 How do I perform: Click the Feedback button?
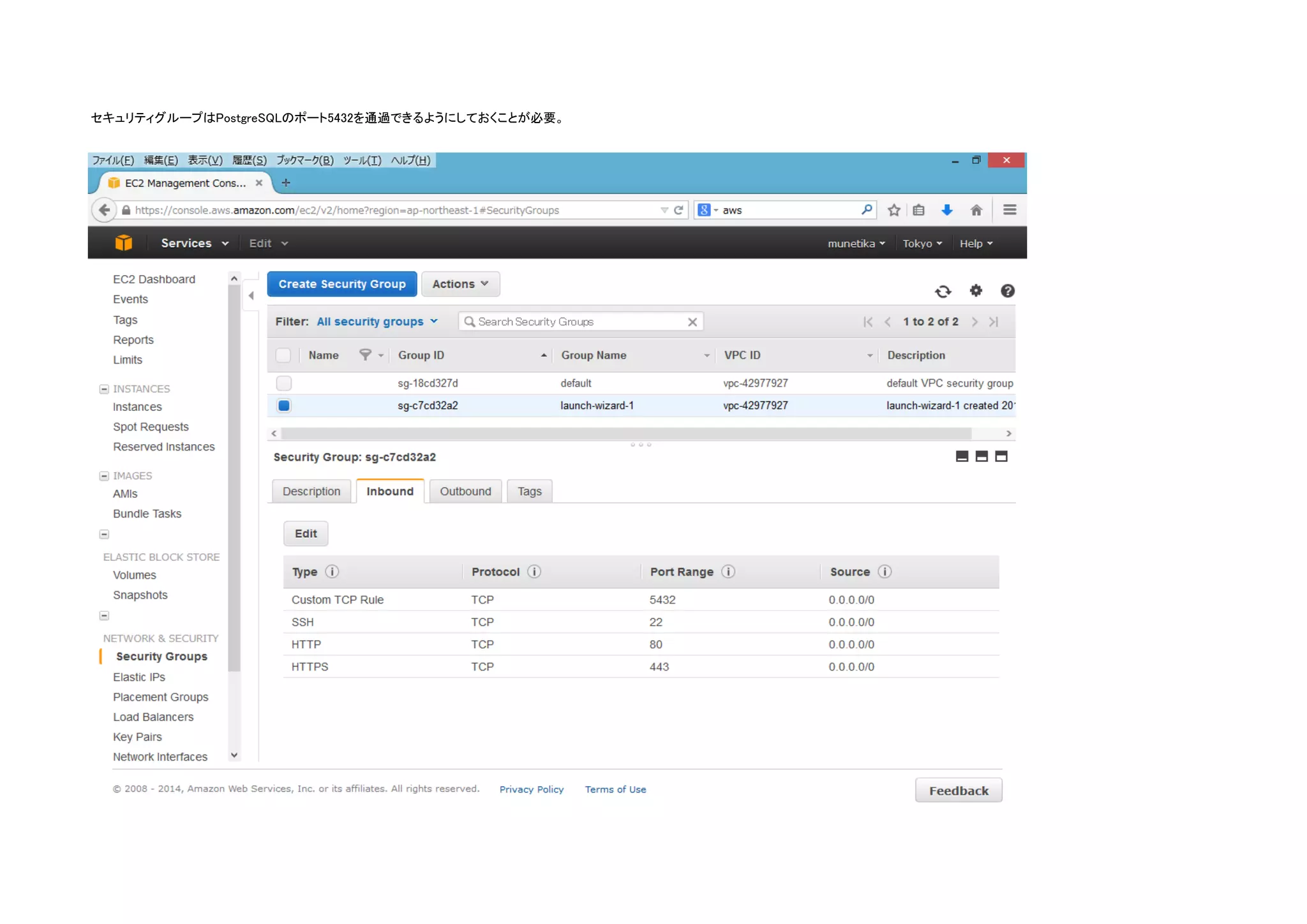tap(959, 791)
